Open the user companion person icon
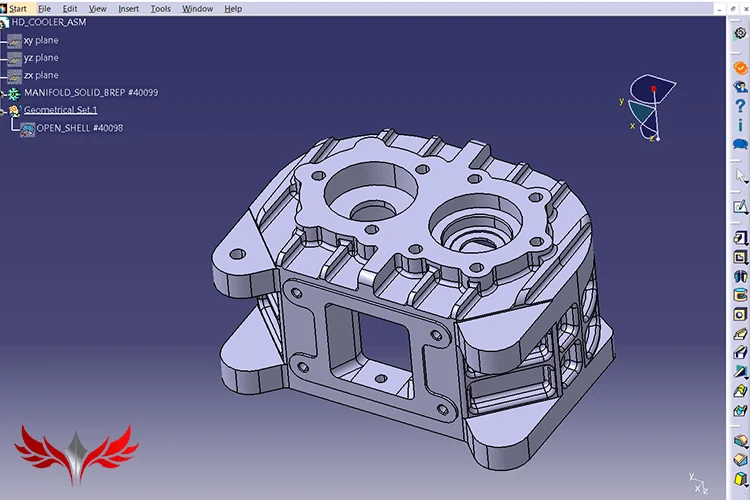 pyautogui.click(x=740, y=87)
